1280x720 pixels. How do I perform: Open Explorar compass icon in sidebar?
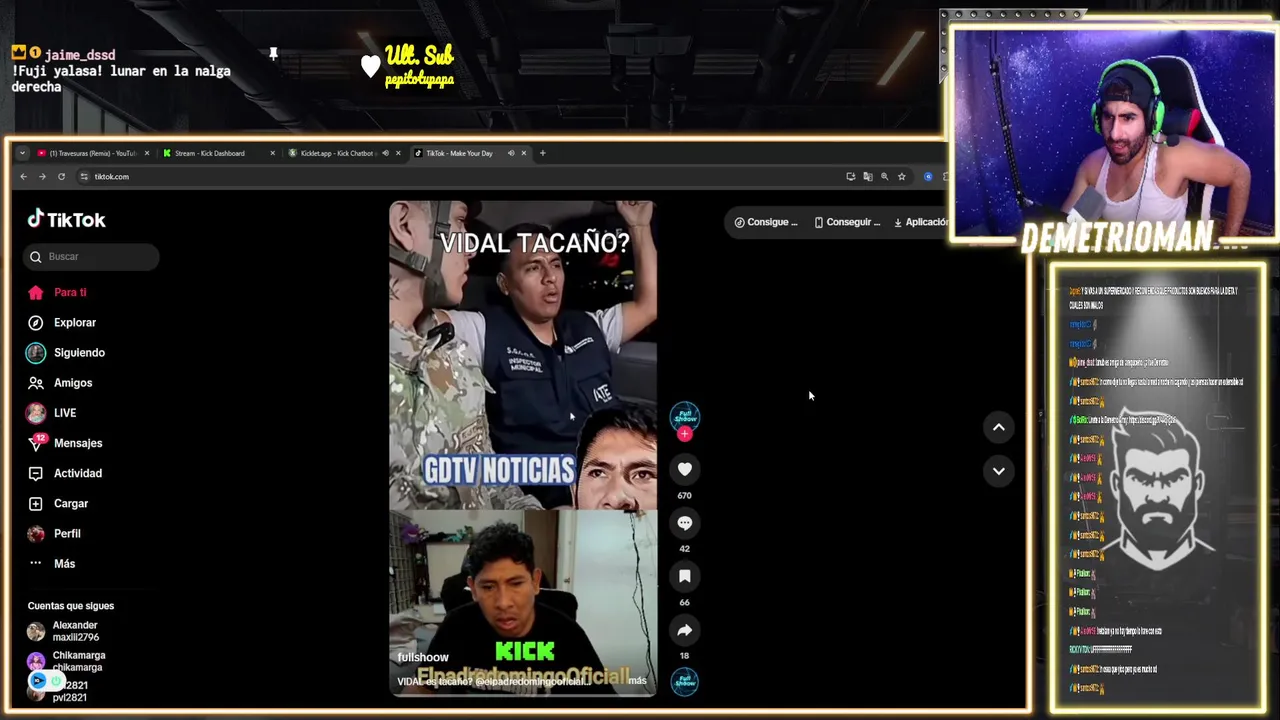(x=36, y=323)
